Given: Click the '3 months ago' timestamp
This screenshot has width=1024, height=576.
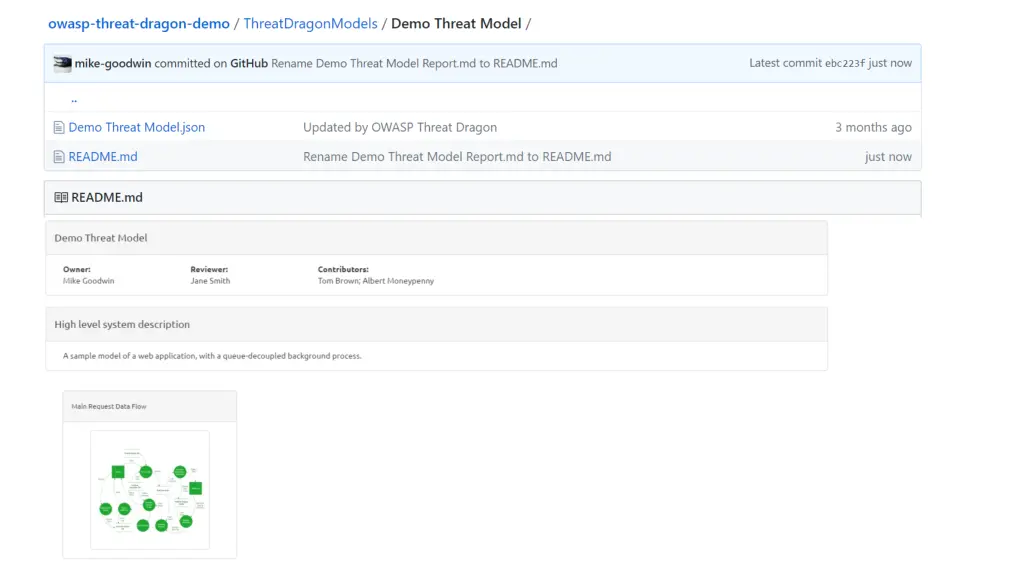Looking at the screenshot, I should 873,127.
